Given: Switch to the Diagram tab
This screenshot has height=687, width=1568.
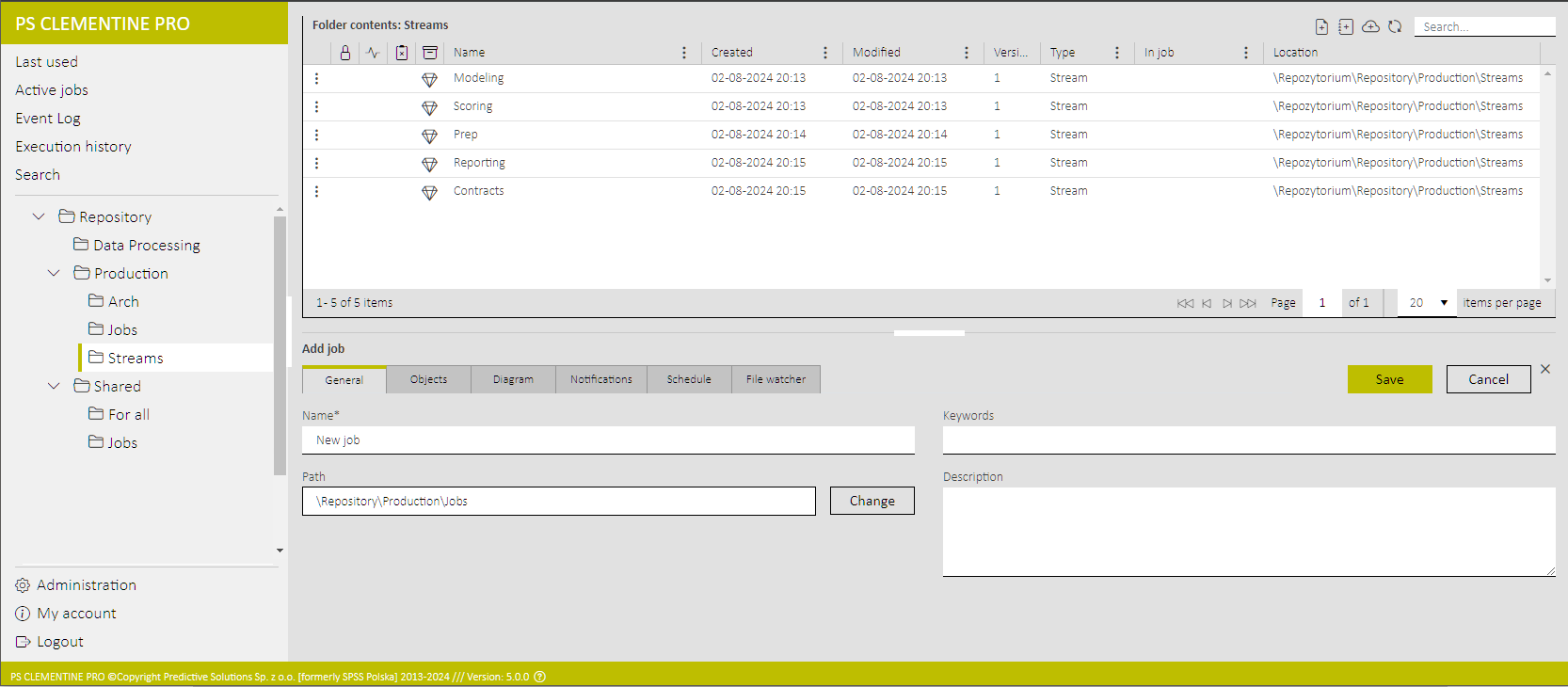Looking at the screenshot, I should (x=513, y=379).
